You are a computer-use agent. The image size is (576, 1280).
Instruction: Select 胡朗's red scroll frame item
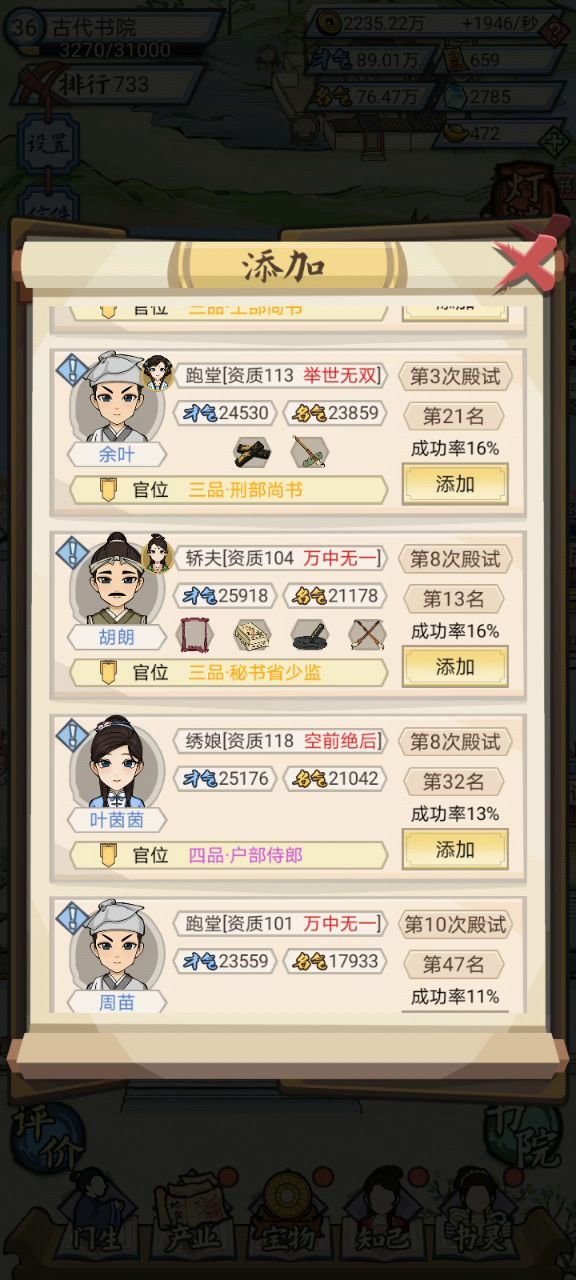click(193, 634)
